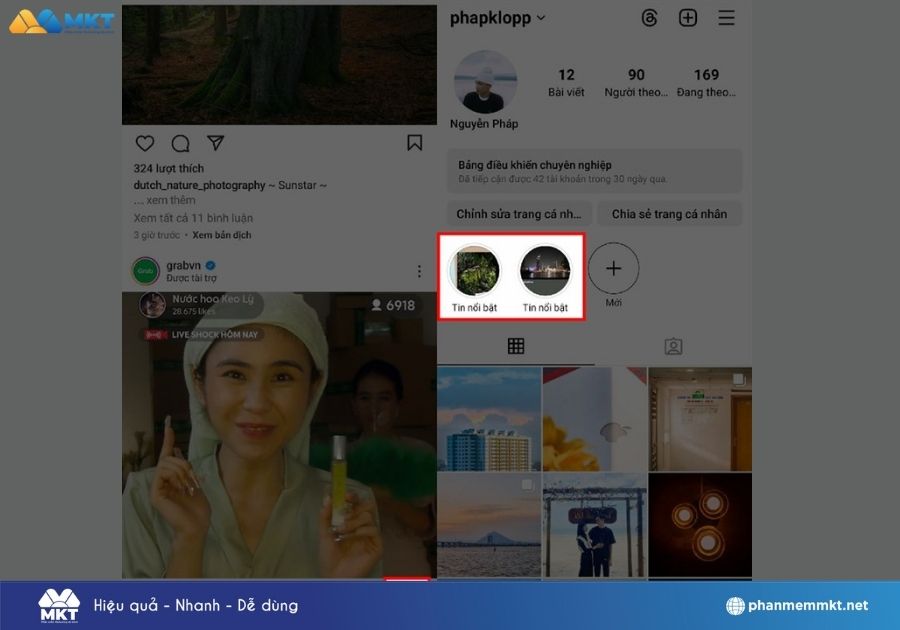This screenshot has height=630, width=900.
Task: Open the live viewer count 6918
Action: [393, 305]
